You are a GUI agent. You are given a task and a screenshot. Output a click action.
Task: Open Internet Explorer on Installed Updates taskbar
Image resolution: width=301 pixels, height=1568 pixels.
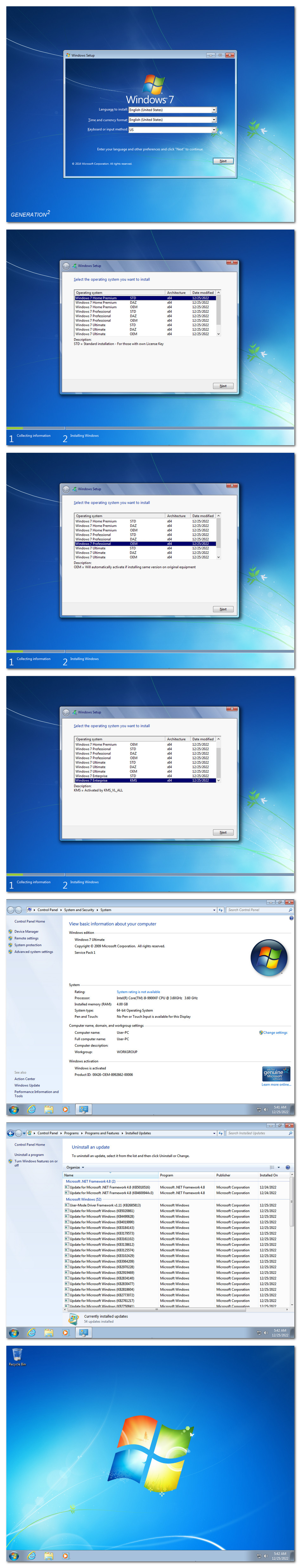pos(31,1332)
